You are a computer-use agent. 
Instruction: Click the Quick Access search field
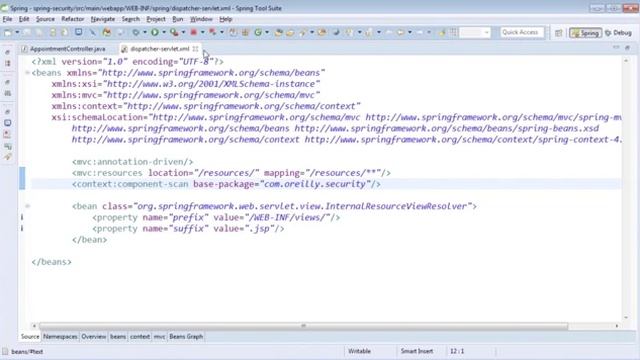tap(522, 32)
